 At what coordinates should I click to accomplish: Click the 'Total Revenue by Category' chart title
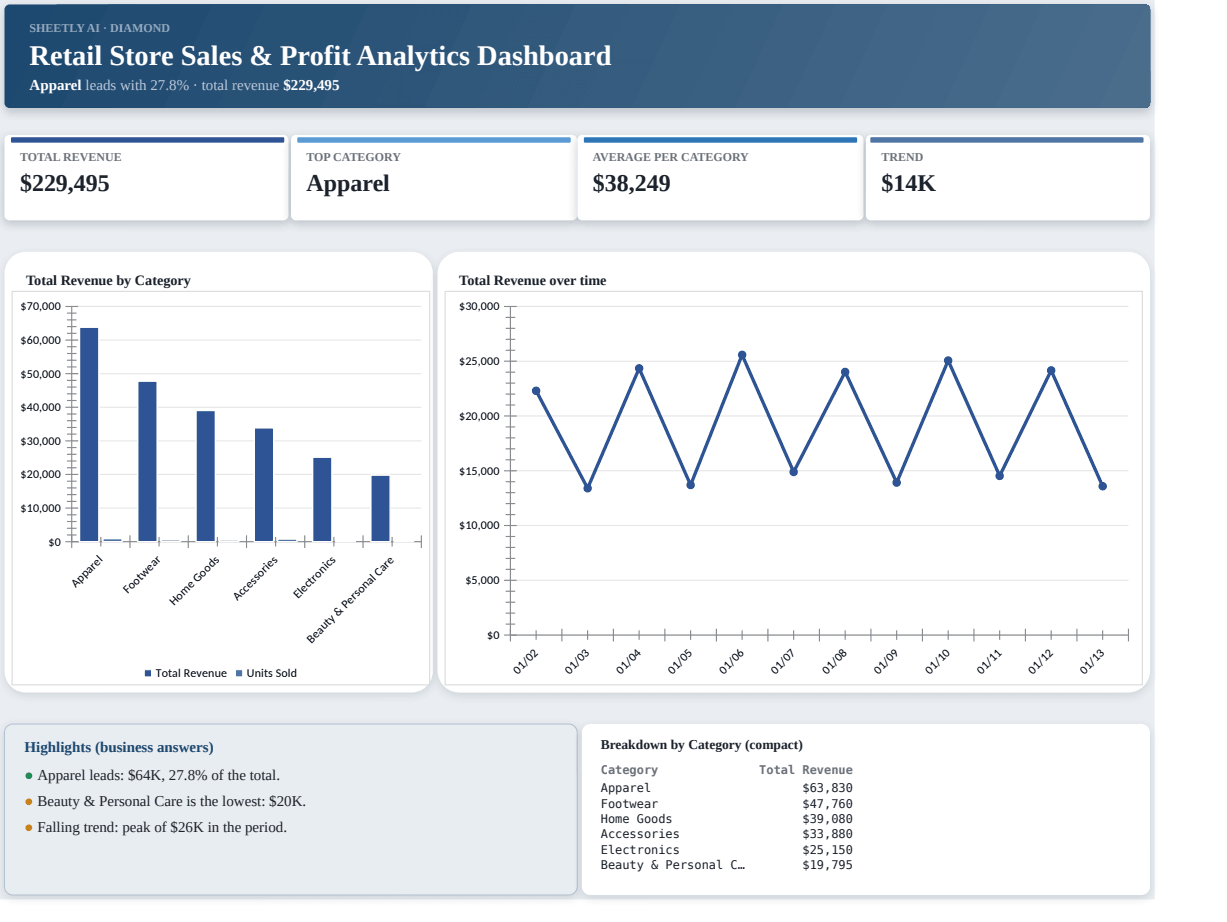point(108,281)
